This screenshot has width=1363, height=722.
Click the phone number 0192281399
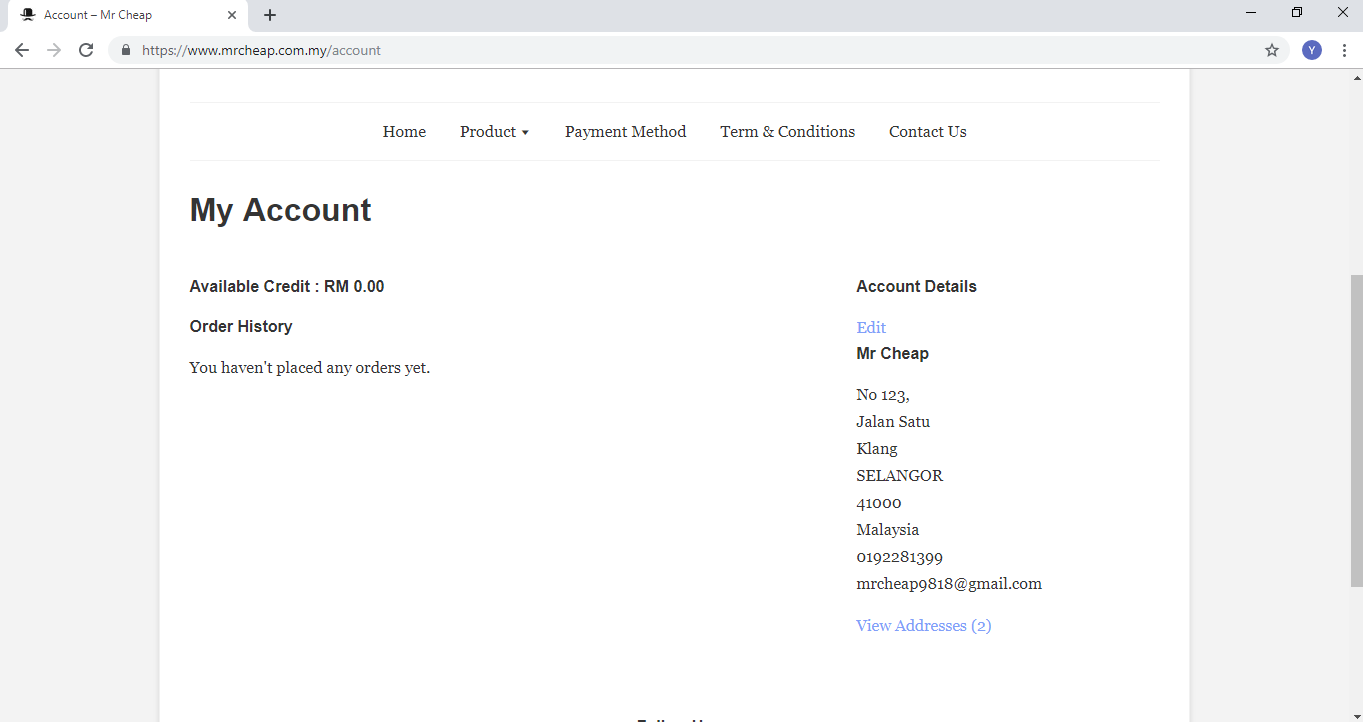coord(900,557)
